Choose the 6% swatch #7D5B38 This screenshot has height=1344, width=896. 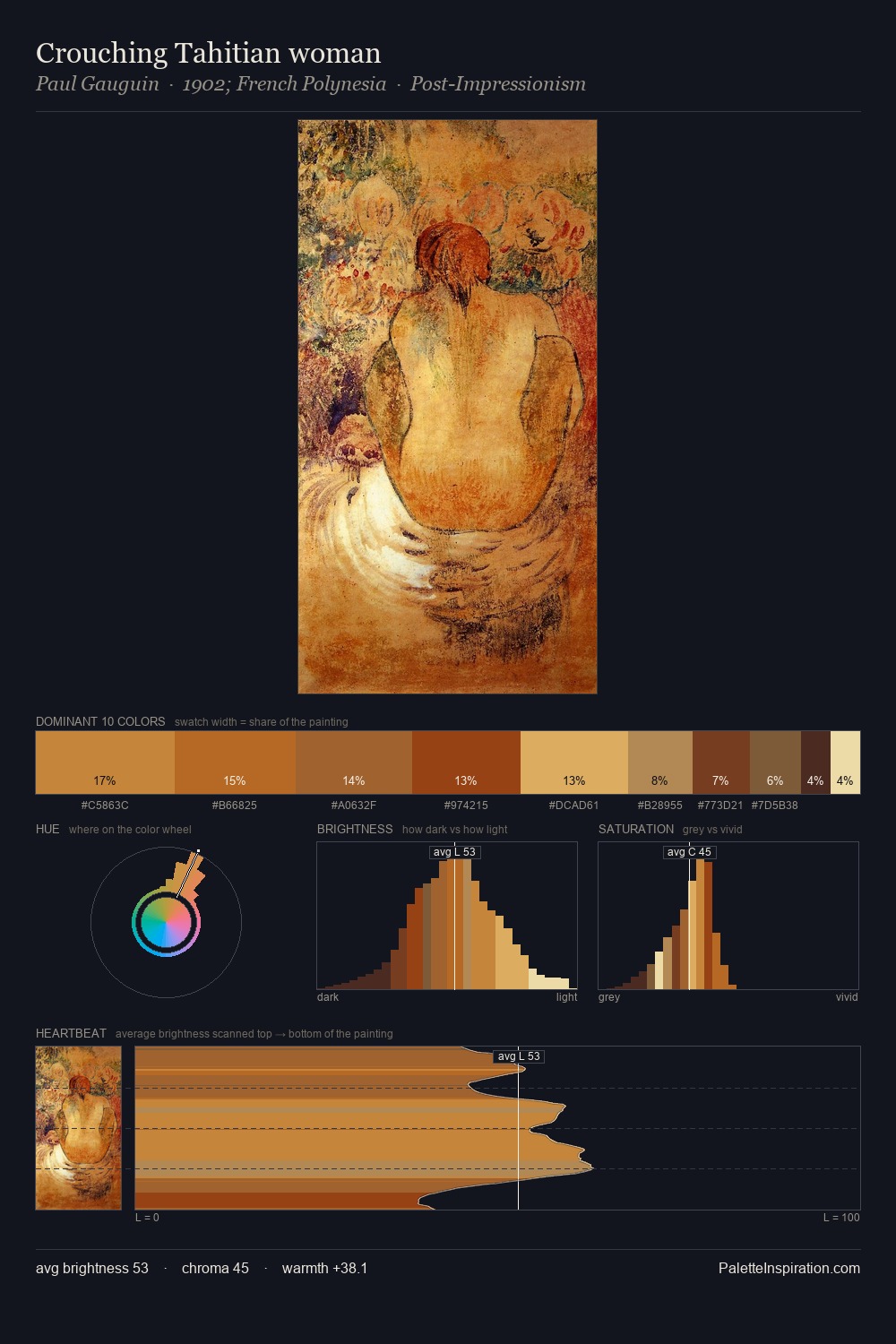(x=775, y=762)
